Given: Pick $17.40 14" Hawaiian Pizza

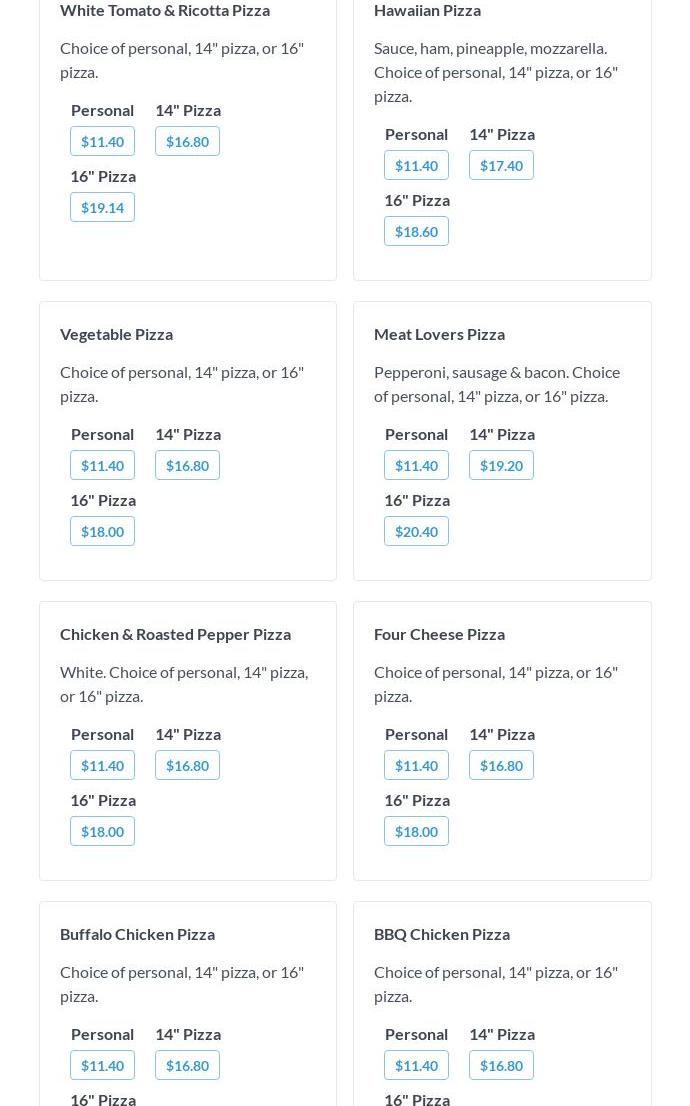Looking at the screenshot, I should click(x=501, y=165).
